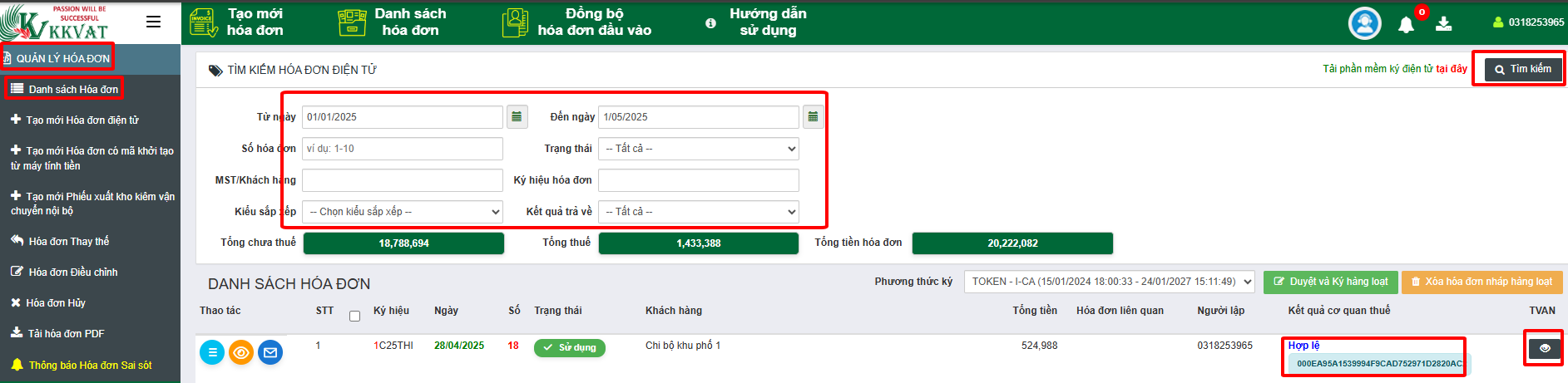The height and width of the screenshot is (383, 1568).
Task: Open Hóa đơn Thay thế in sidebar
Action: click(x=60, y=242)
